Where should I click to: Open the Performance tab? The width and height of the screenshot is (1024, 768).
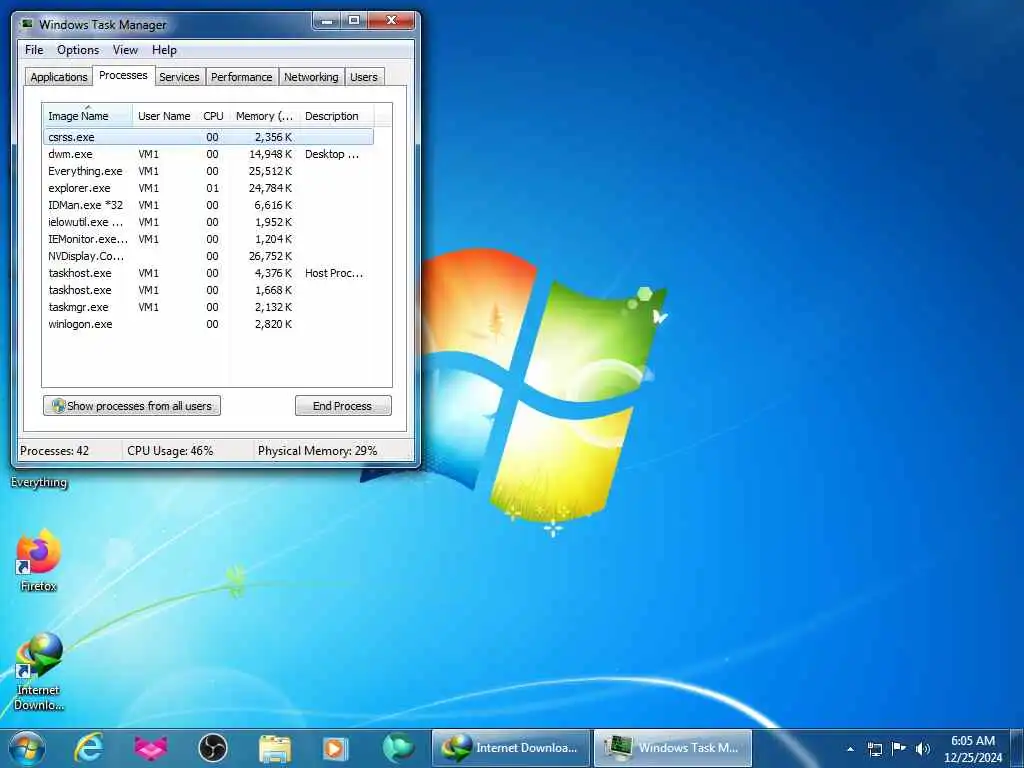242,77
